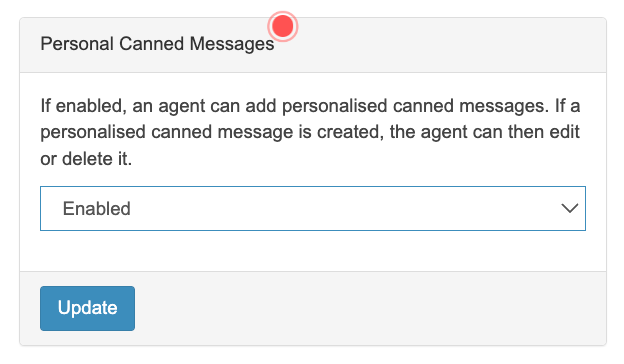
Task: Click the description paragraph about personalised canned messages
Action: [x=310, y=132]
